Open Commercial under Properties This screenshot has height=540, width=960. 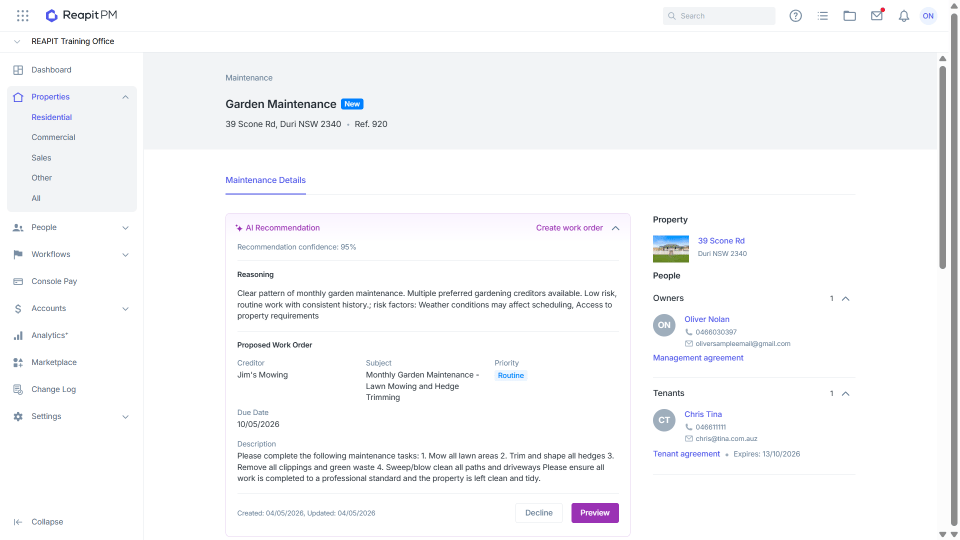pos(53,137)
